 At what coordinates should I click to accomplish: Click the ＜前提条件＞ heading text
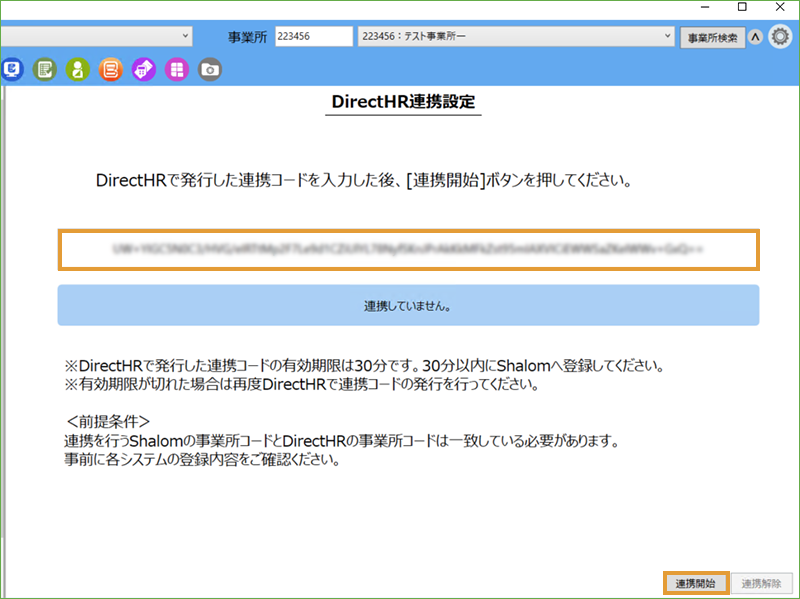[x=108, y=421]
